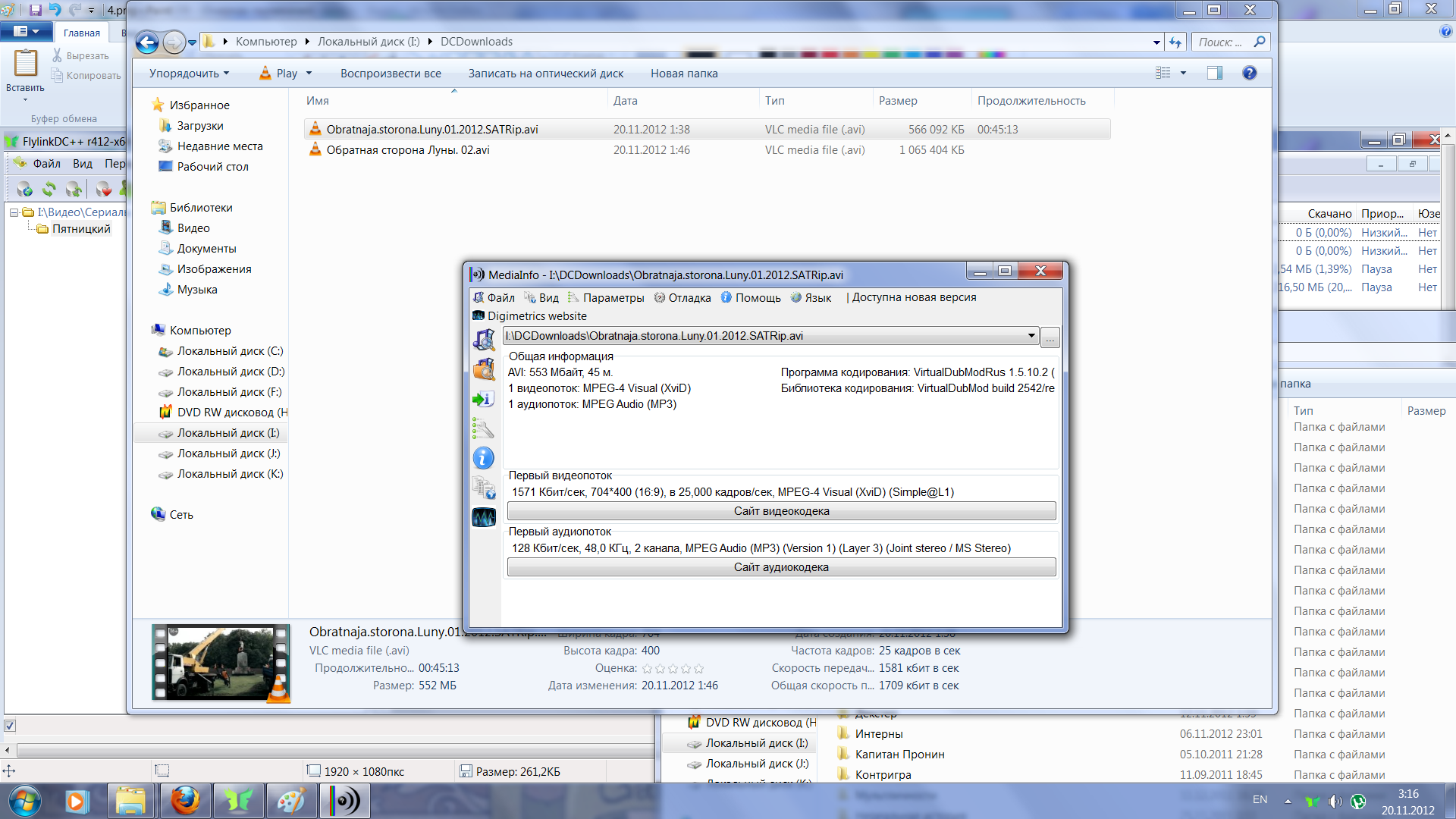Click the refresh button beside Explorer's address bar
This screenshot has width=1456, height=819.
coord(1175,42)
